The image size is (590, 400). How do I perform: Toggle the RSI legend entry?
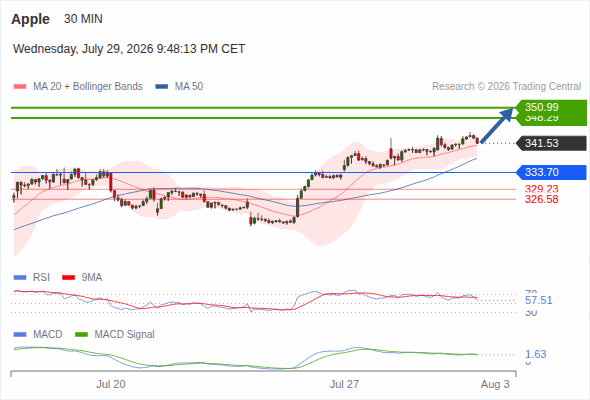point(32,278)
